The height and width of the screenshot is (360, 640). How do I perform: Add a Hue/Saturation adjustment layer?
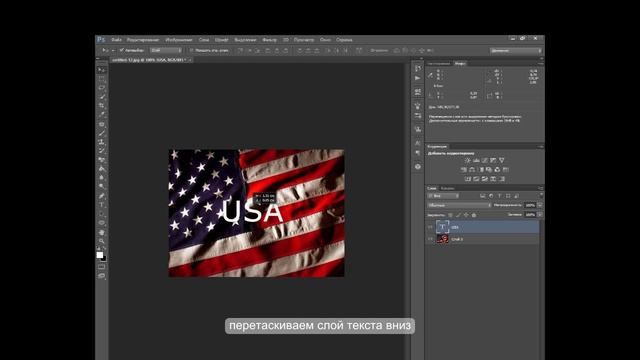point(463,169)
